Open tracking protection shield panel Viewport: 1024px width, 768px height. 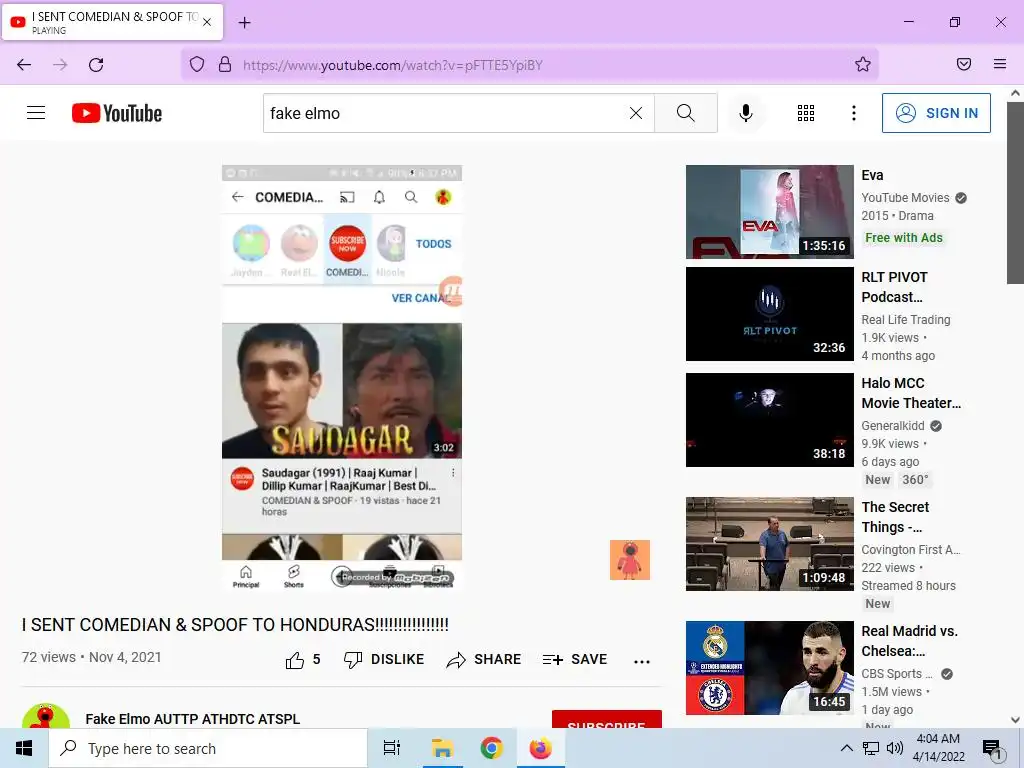197,65
